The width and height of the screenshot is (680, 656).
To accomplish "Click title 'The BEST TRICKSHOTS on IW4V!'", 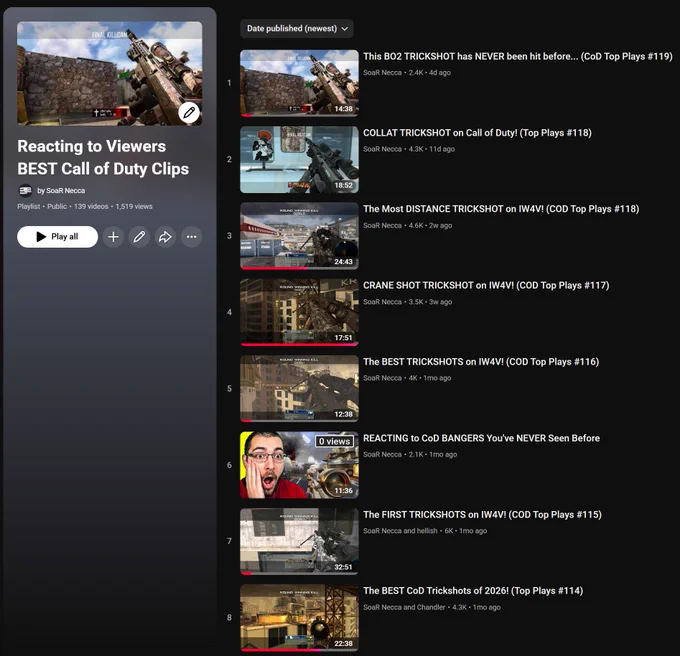I will tap(481, 362).
